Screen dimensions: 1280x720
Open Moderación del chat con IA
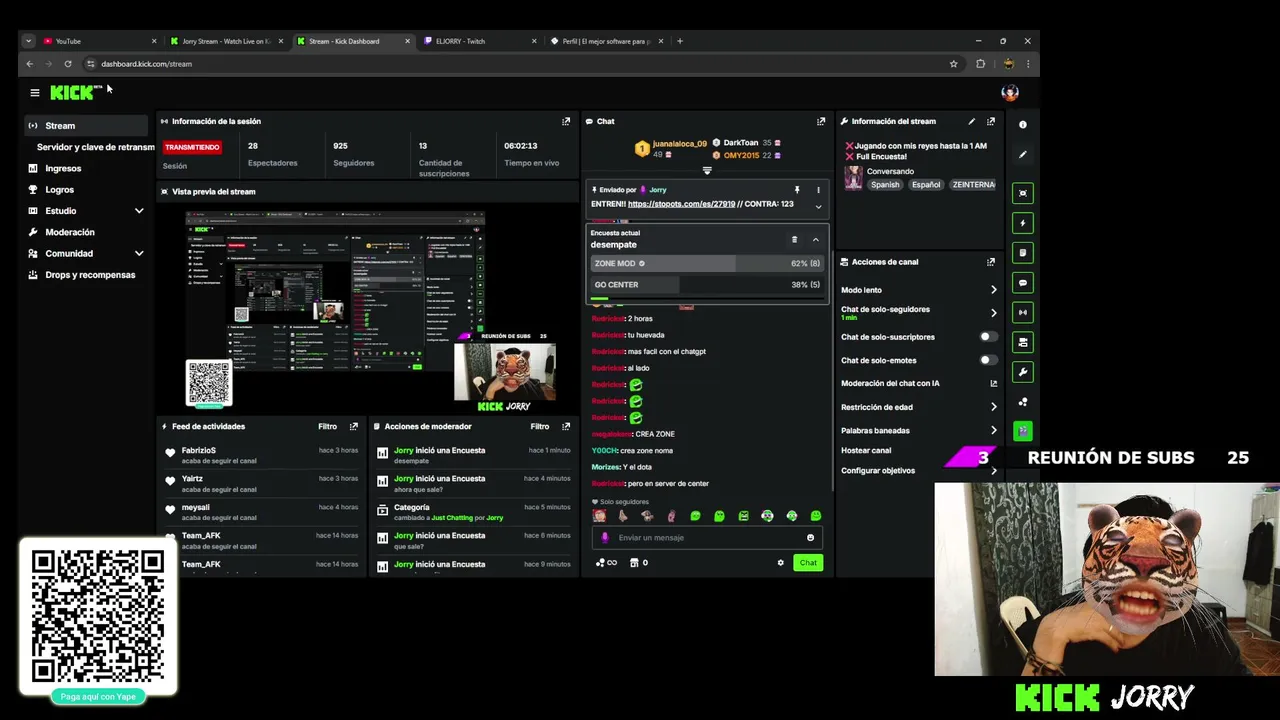[918, 384]
